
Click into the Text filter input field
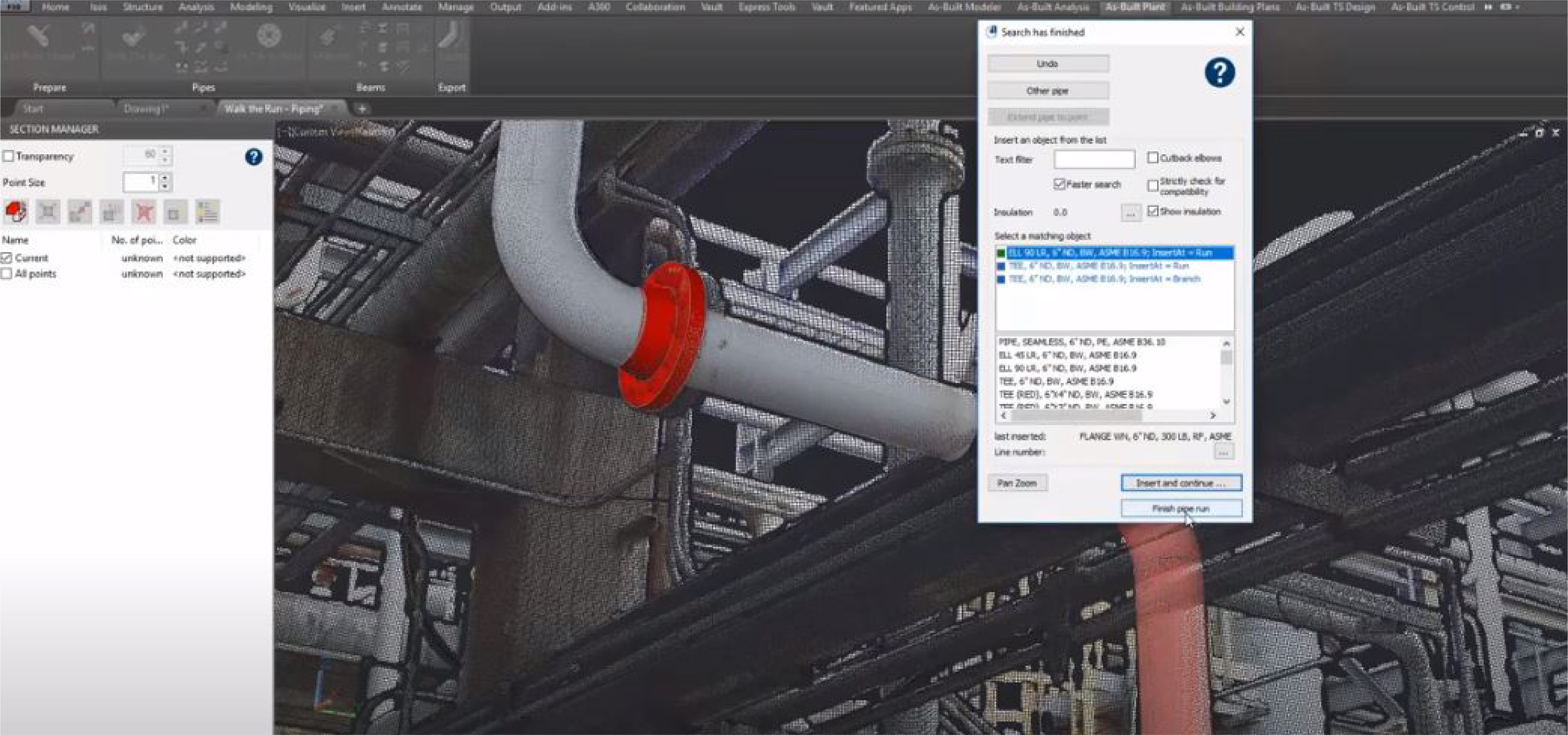click(1095, 159)
